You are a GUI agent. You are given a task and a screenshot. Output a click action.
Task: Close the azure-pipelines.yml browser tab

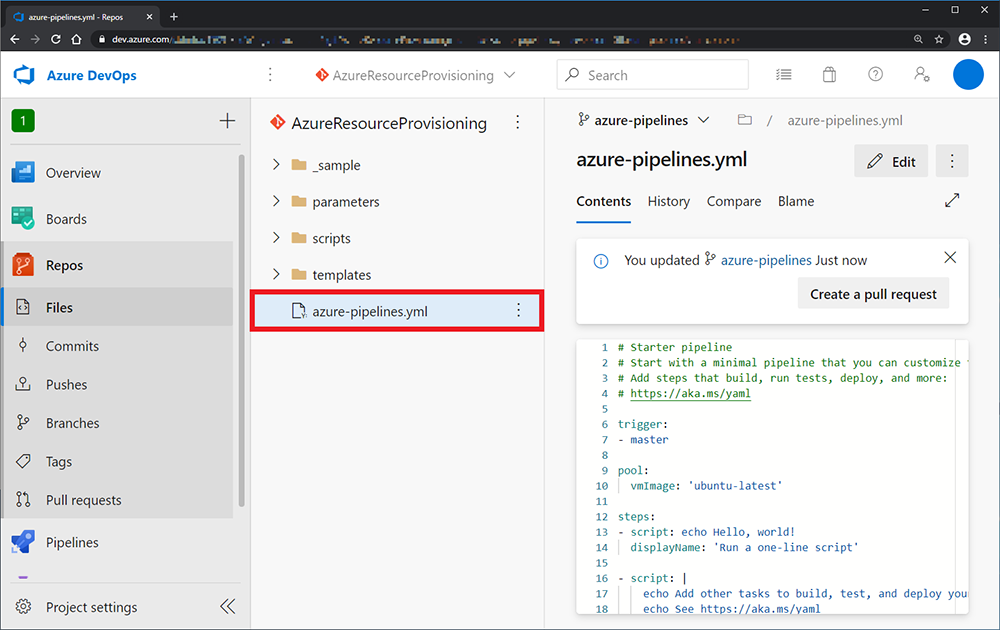coord(149,17)
